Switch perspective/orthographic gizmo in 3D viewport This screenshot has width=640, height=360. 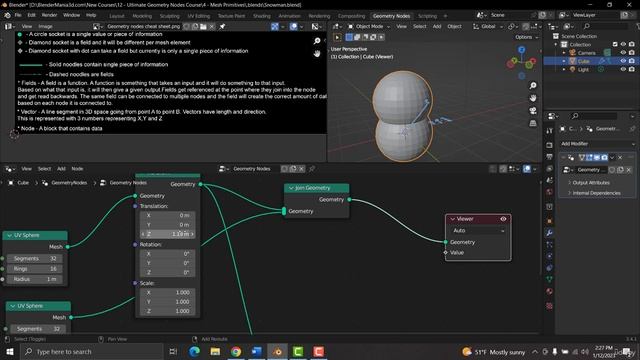(x=533, y=123)
